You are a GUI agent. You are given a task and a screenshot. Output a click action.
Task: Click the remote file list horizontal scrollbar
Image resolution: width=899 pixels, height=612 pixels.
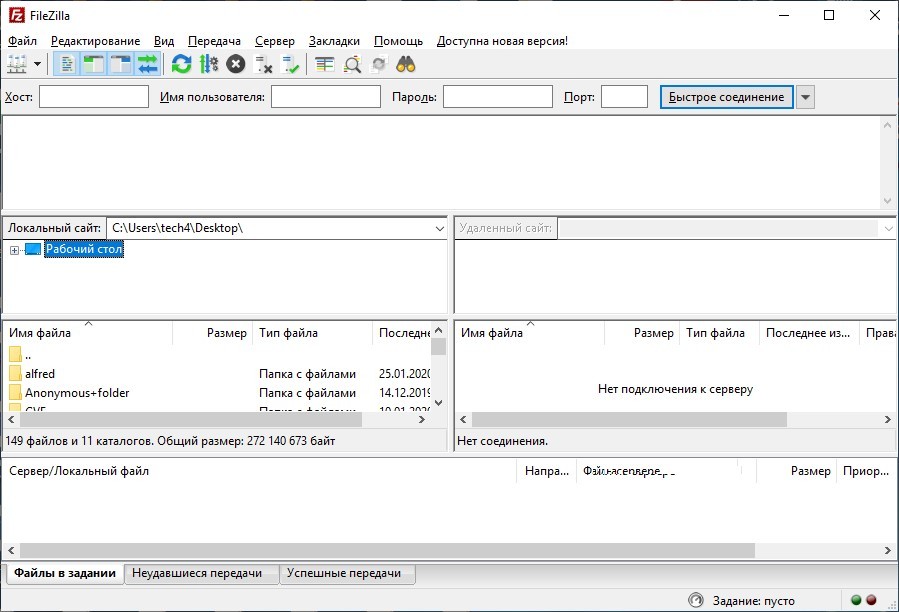tap(629, 420)
